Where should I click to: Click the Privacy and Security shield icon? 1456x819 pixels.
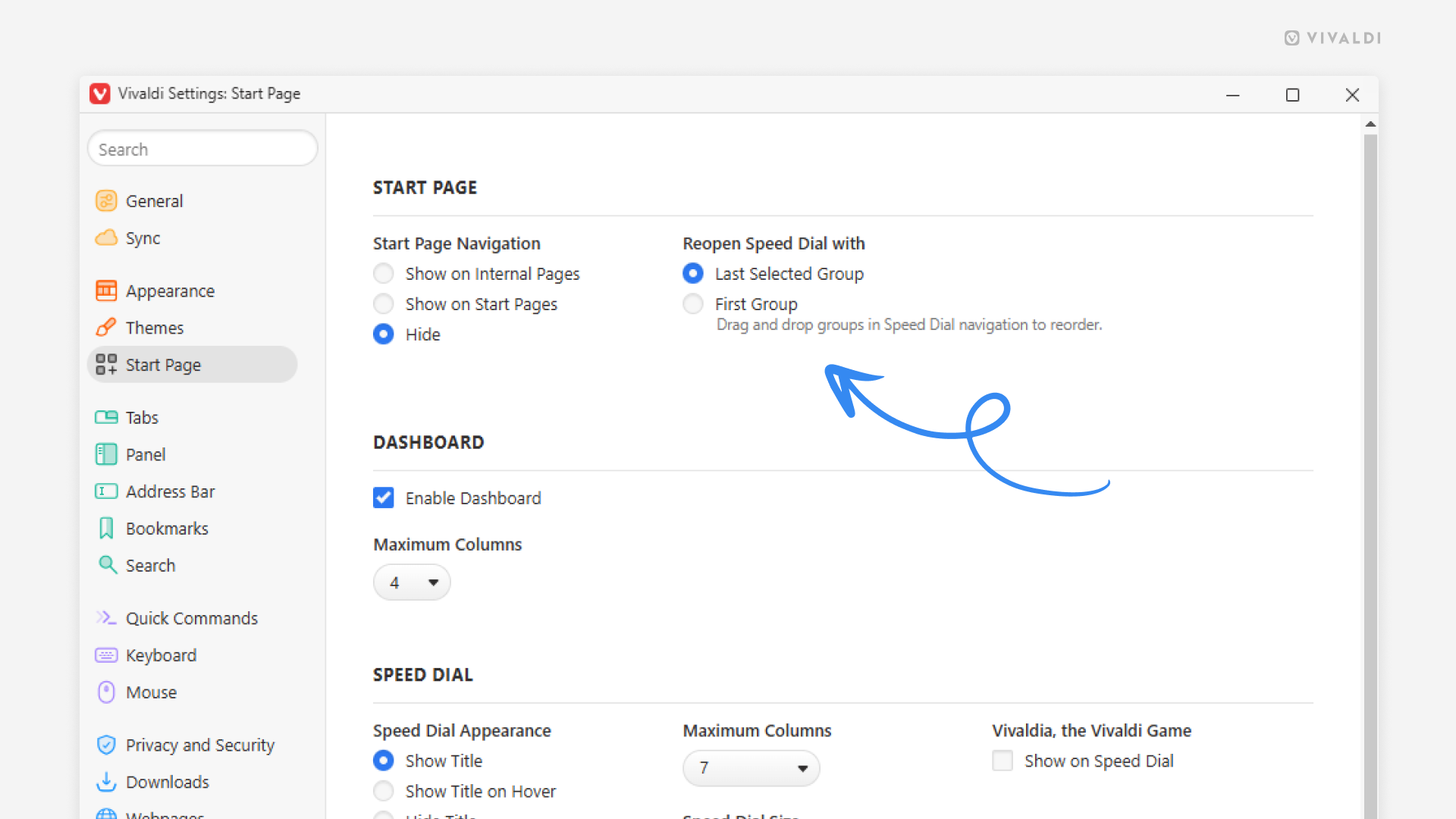[x=106, y=745]
